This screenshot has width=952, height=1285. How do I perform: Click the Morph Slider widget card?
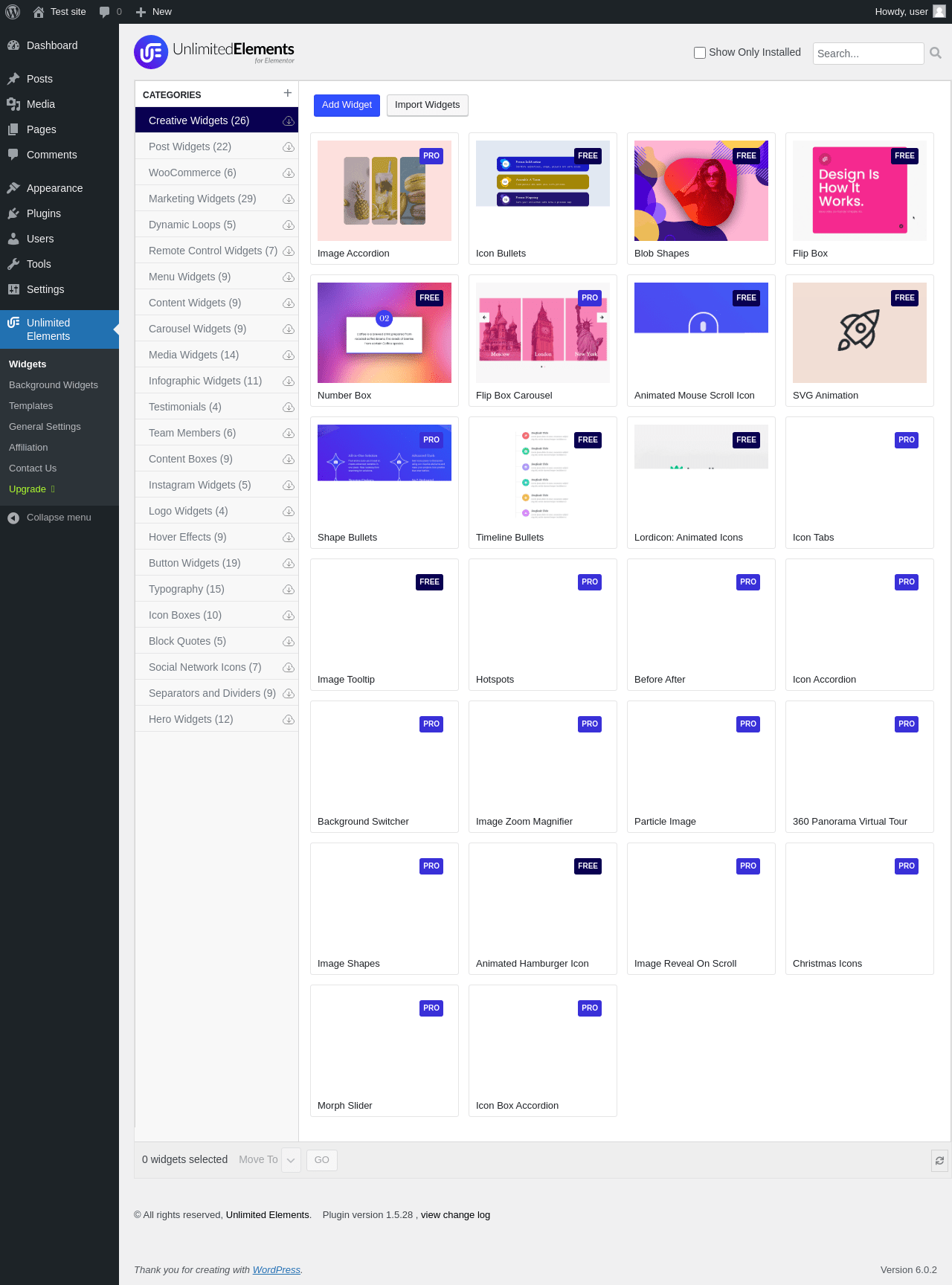click(385, 1051)
